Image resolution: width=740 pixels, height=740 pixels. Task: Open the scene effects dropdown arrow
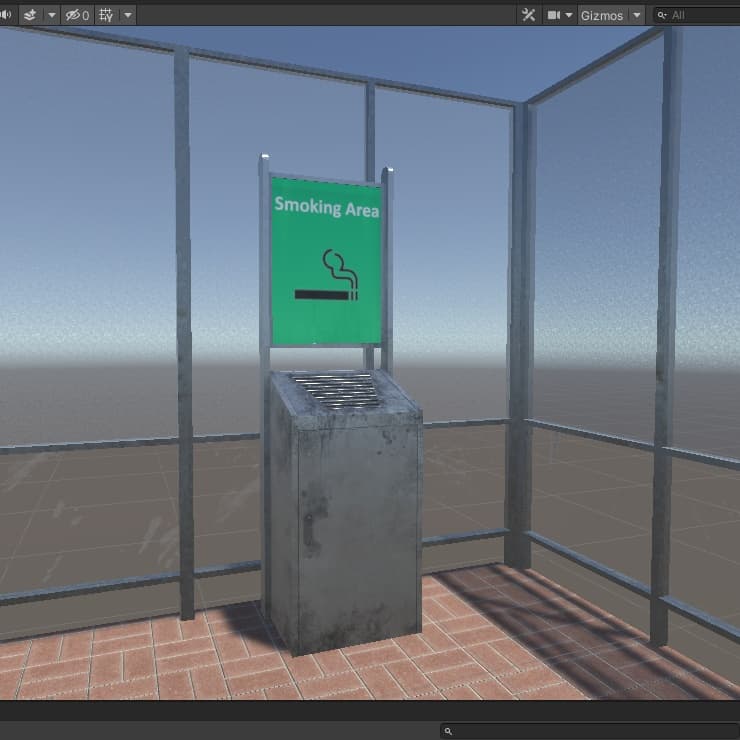[x=52, y=15]
